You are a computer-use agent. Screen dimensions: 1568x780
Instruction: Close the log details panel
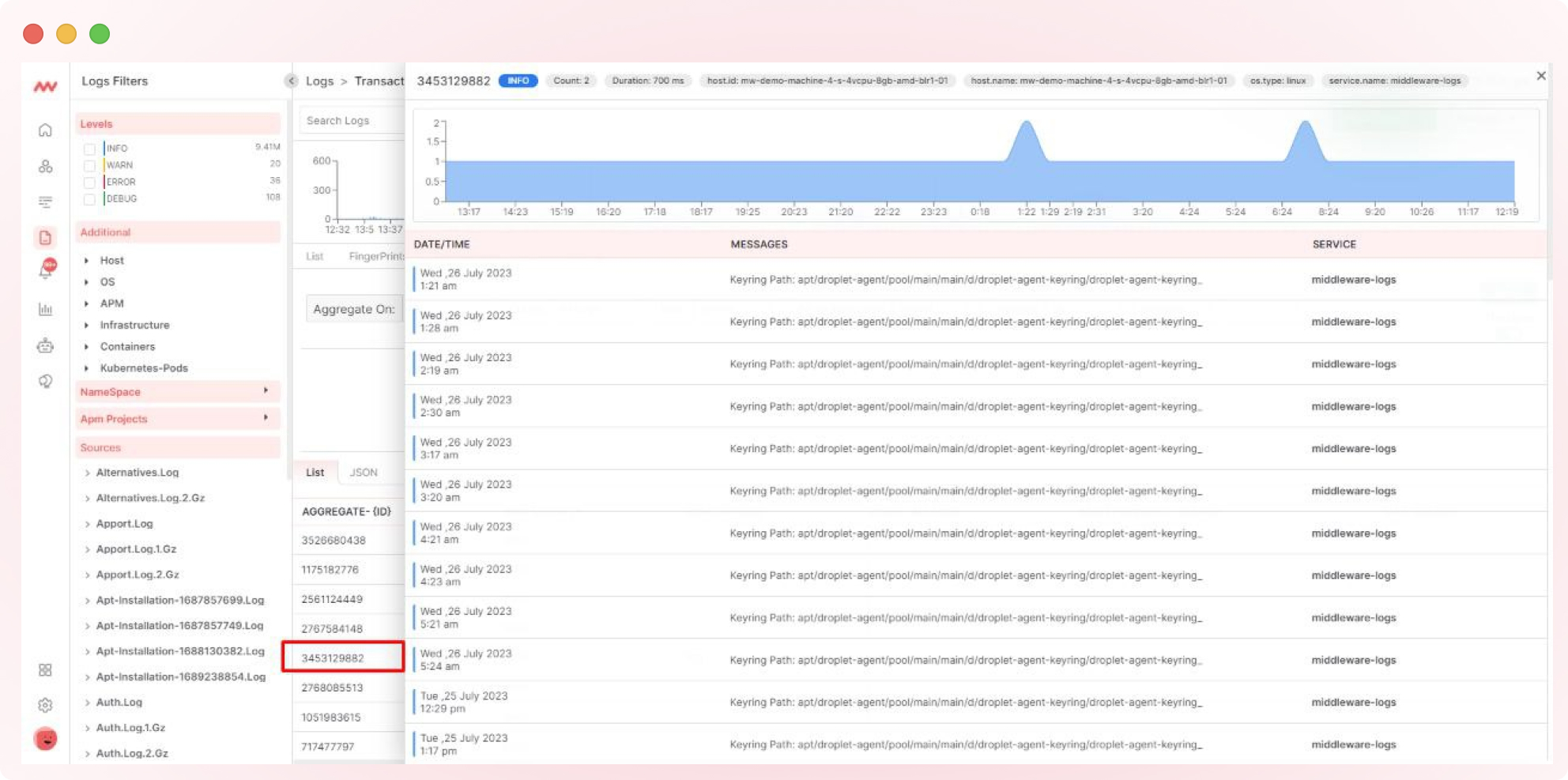pyautogui.click(x=1540, y=76)
